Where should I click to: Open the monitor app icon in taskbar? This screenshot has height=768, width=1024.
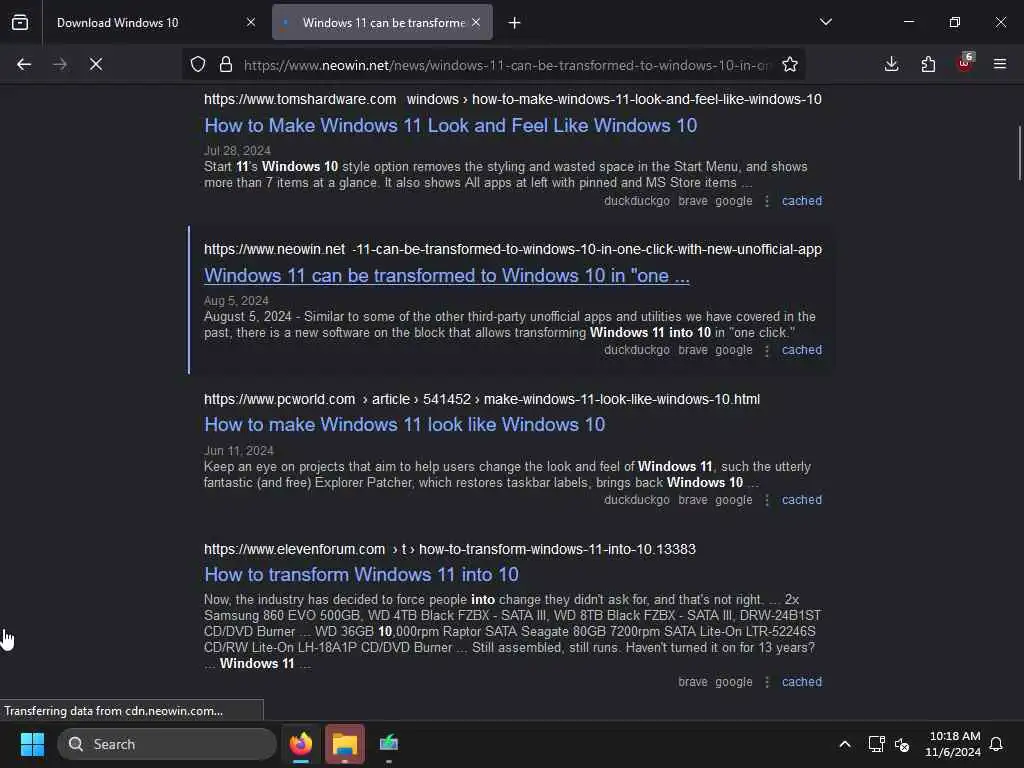pos(389,744)
